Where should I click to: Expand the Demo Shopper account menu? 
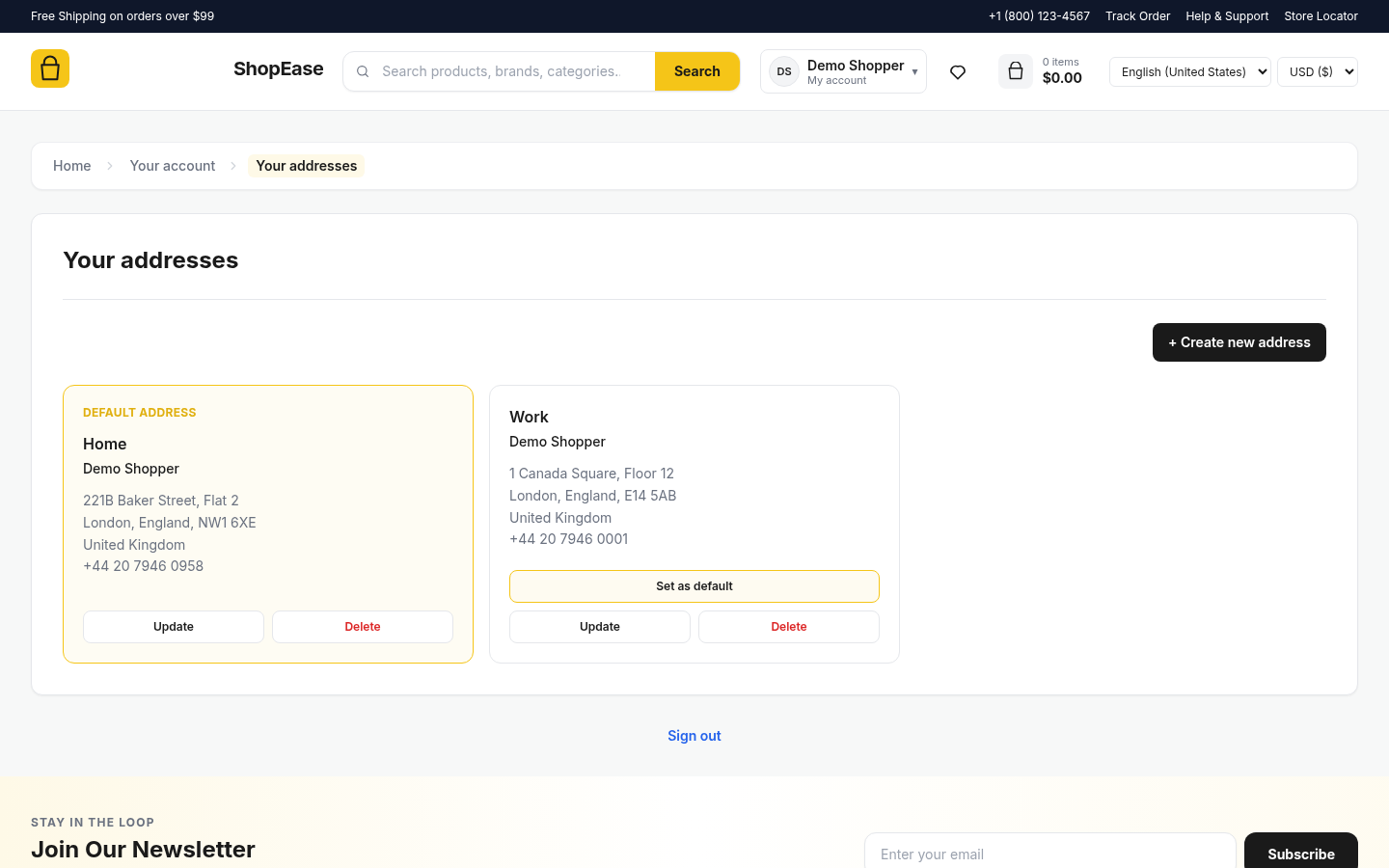[843, 71]
